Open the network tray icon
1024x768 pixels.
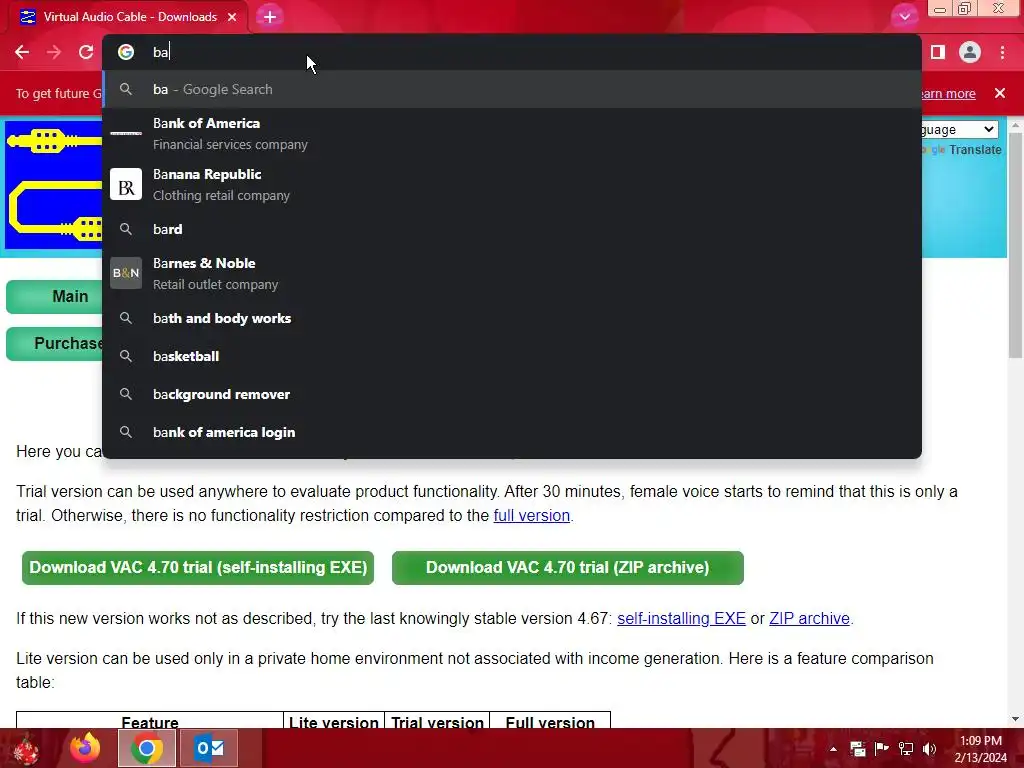click(906, 749)
